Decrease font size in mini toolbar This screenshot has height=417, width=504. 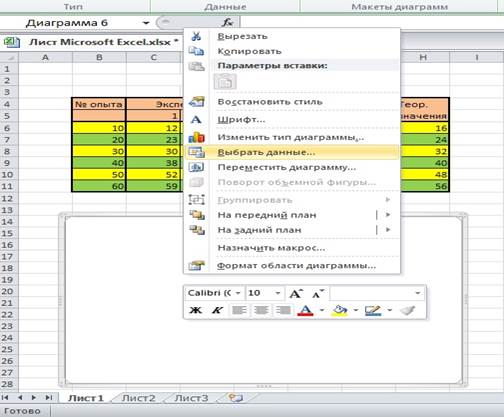[x=317, y=293]
